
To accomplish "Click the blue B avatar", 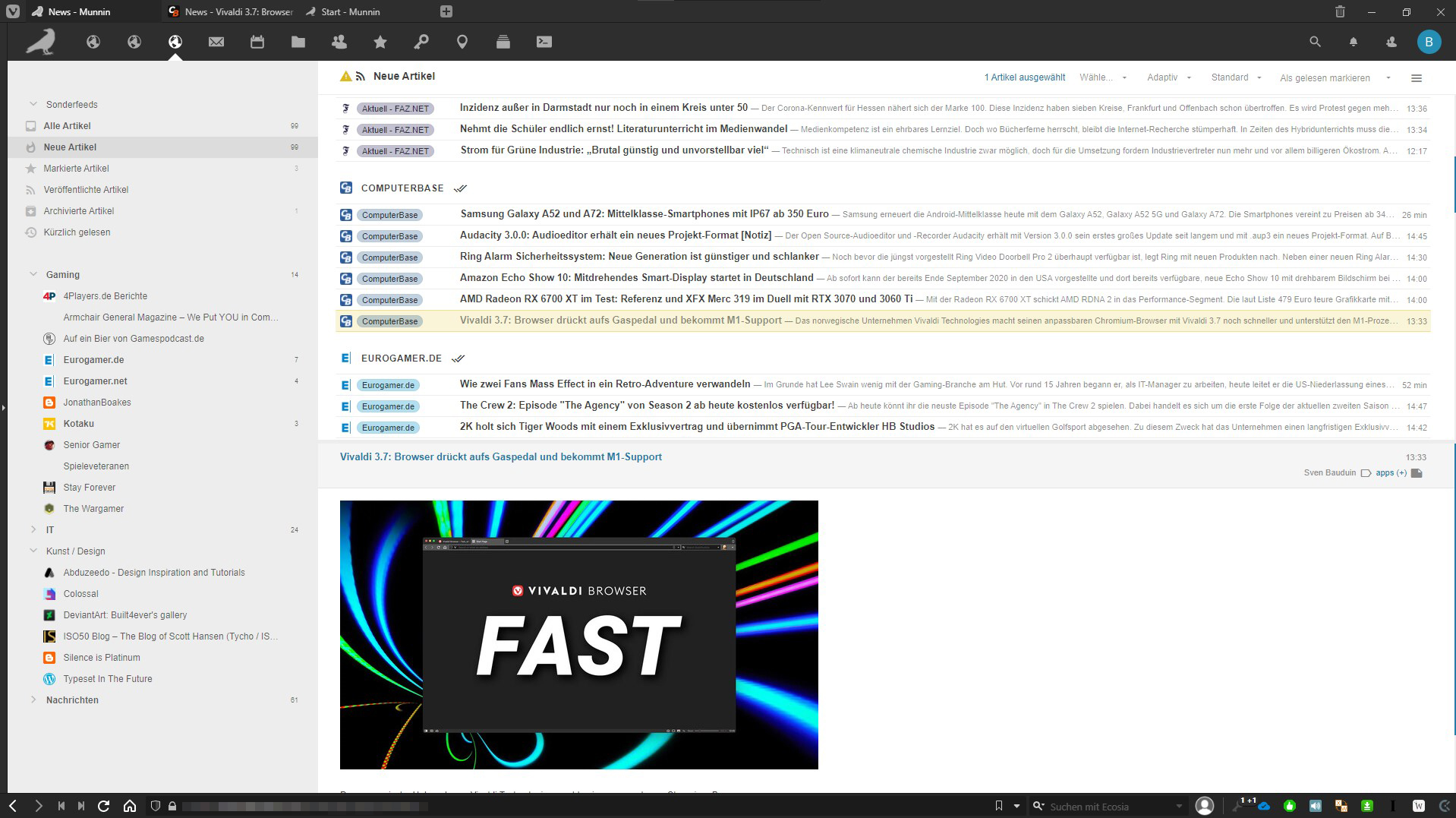I will point(1429,42).
